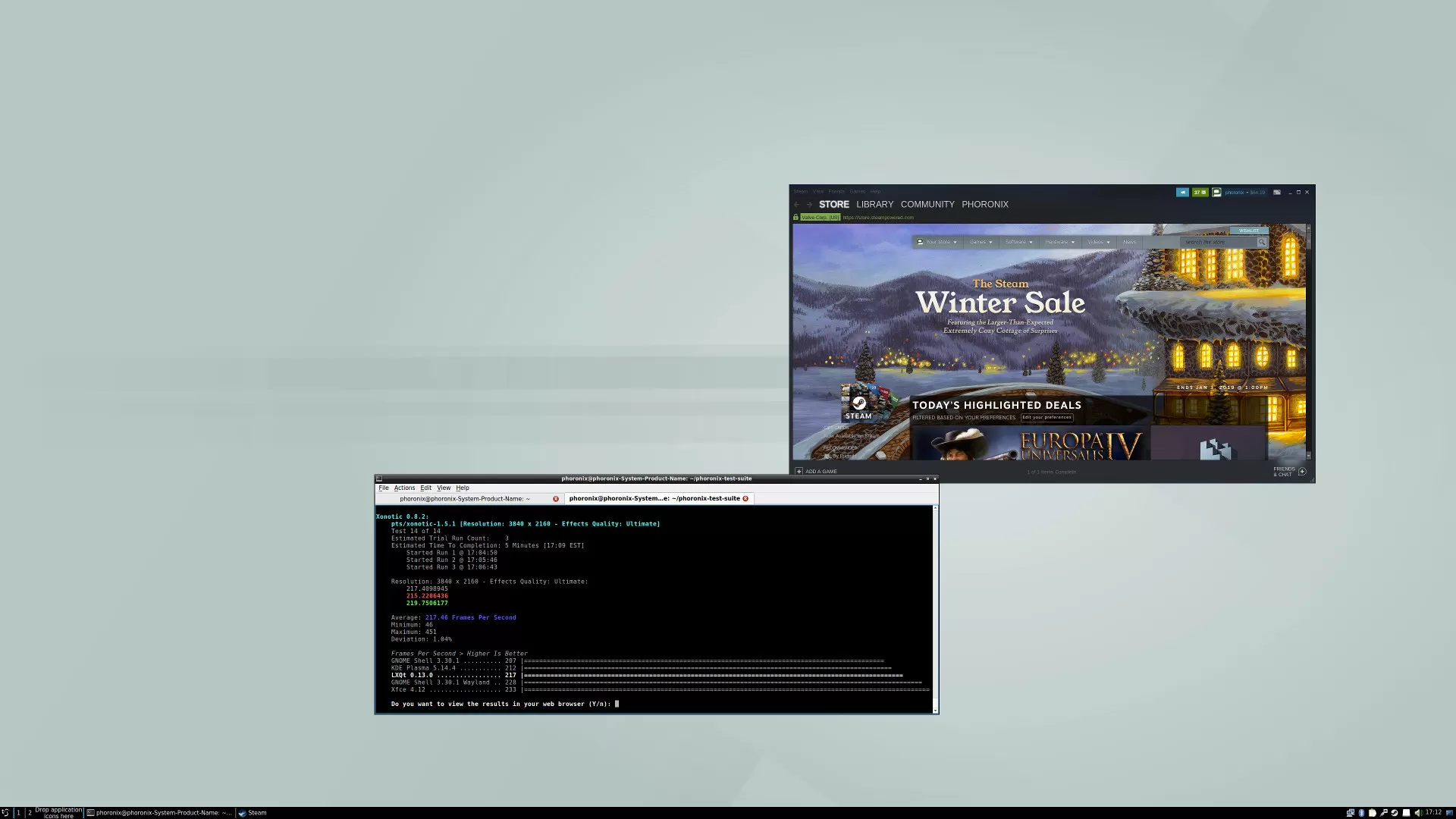Open the terminal Help menu
This screenshot has height=819, width=1456.
[x=463, y=488]
